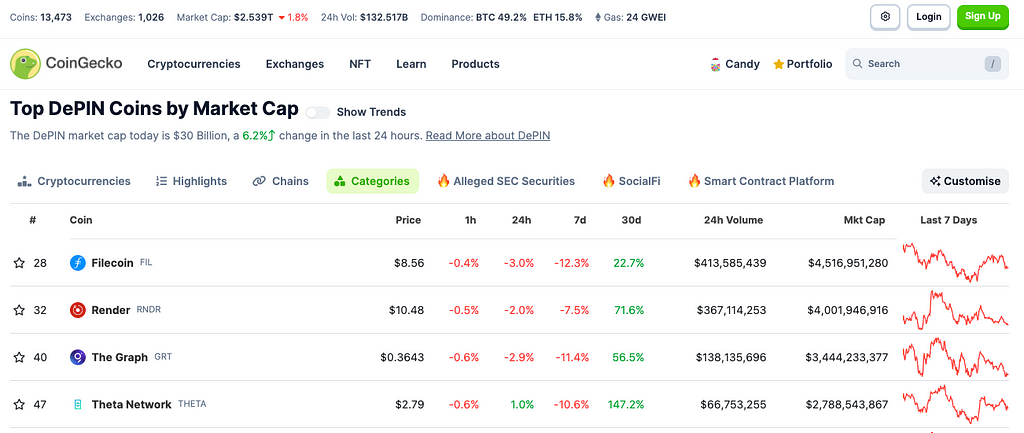Sort by the 1h column header
Image resolution: width=1024 pixels, height=433 pixels.
click(x=470, y=220)
